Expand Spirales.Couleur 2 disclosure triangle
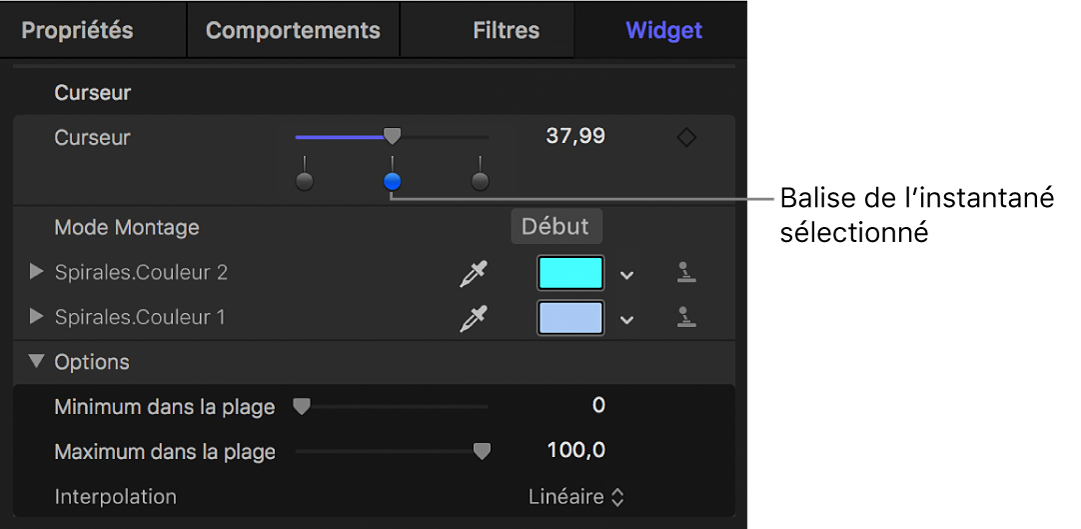1081x529 pixels. click(x=38, y=272)
